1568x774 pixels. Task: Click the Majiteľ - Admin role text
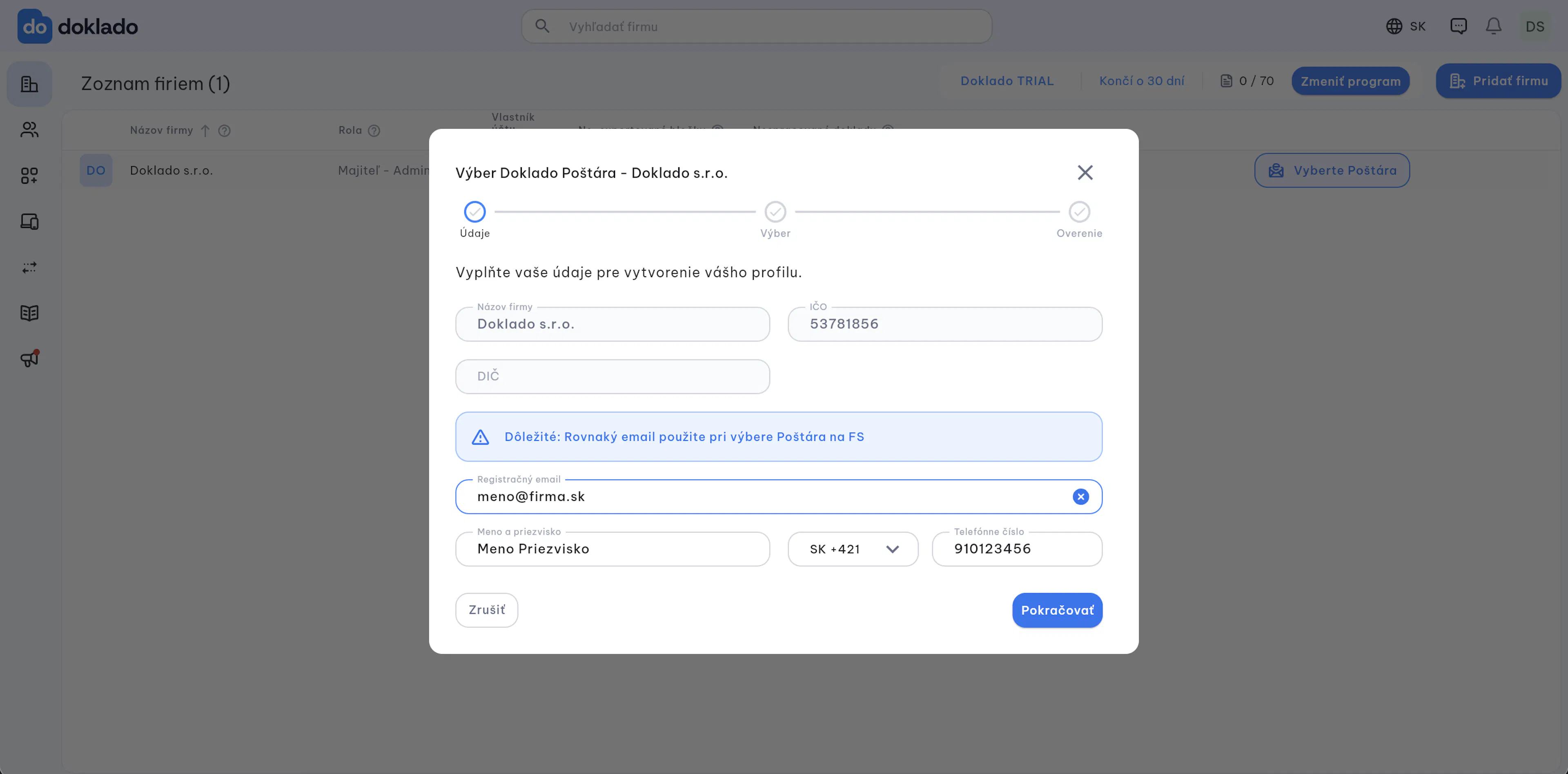pos(383,170)
